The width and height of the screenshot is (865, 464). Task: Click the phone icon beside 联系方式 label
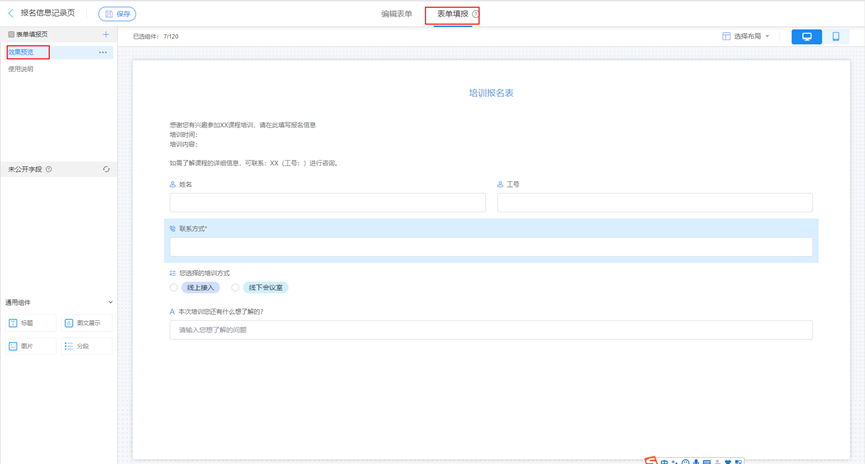173,228
